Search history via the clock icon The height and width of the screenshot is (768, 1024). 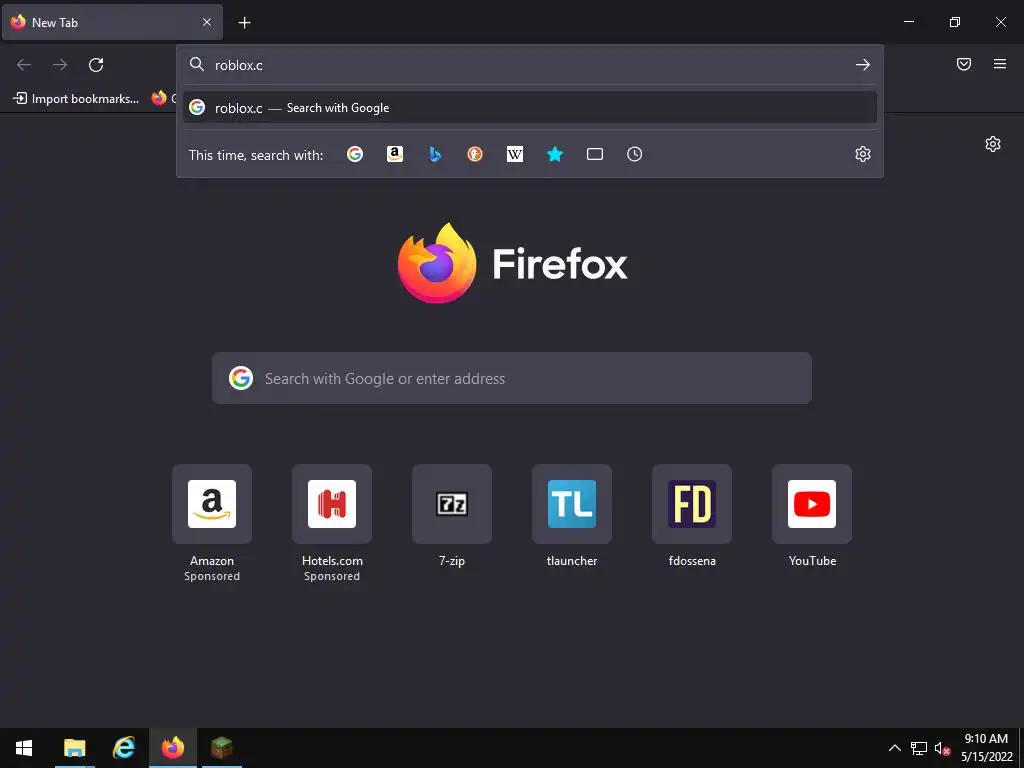[634, 154]
